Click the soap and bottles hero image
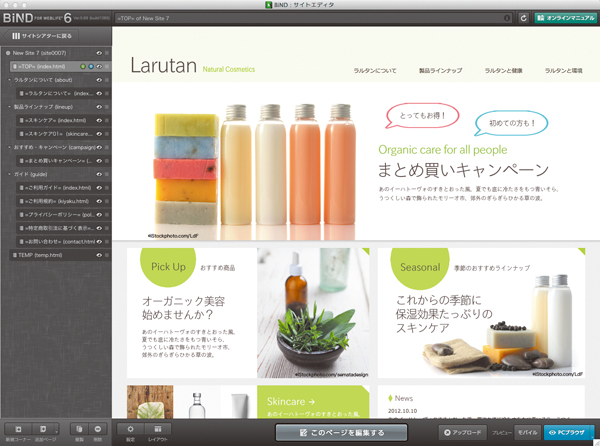The height and width of the screenshot is (446, 600). (x=254, y=170)
